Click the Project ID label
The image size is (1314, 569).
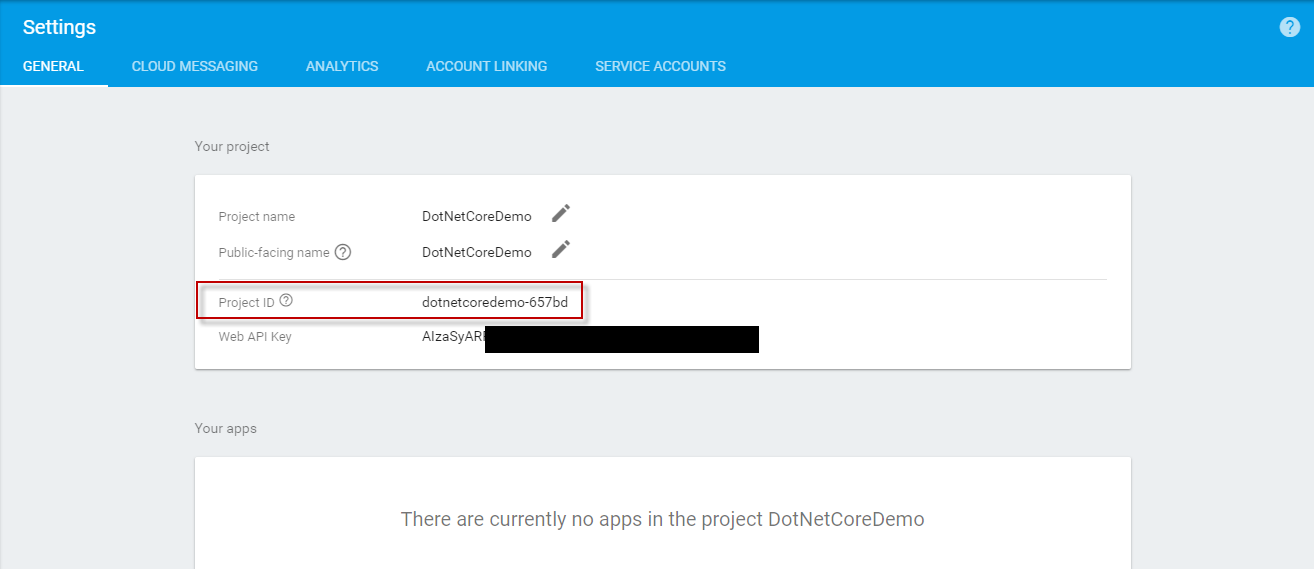point(246,302)
